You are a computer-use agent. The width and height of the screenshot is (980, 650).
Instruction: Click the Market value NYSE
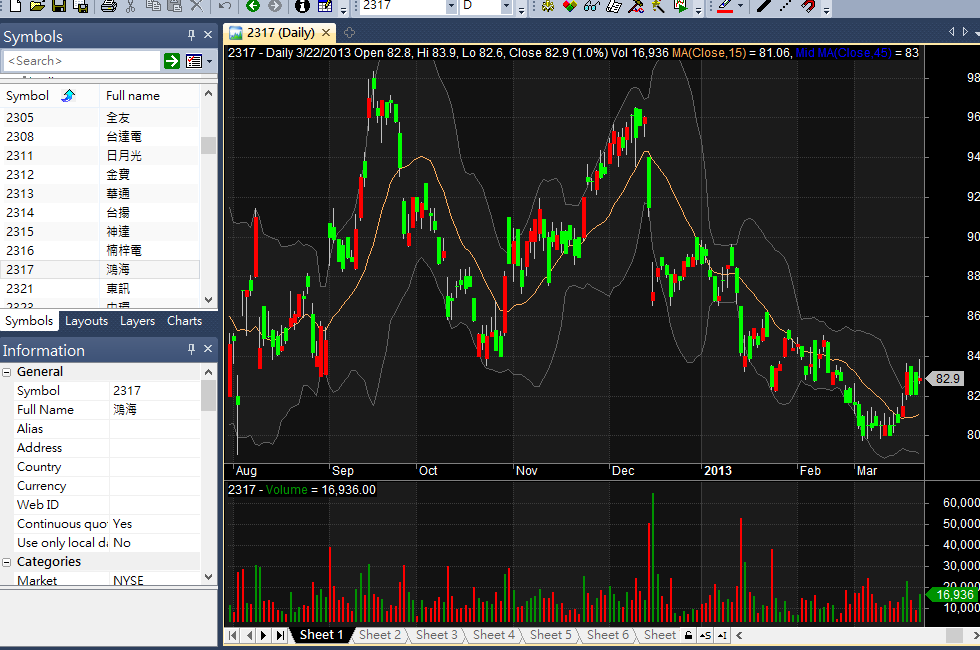pos(128,580)
